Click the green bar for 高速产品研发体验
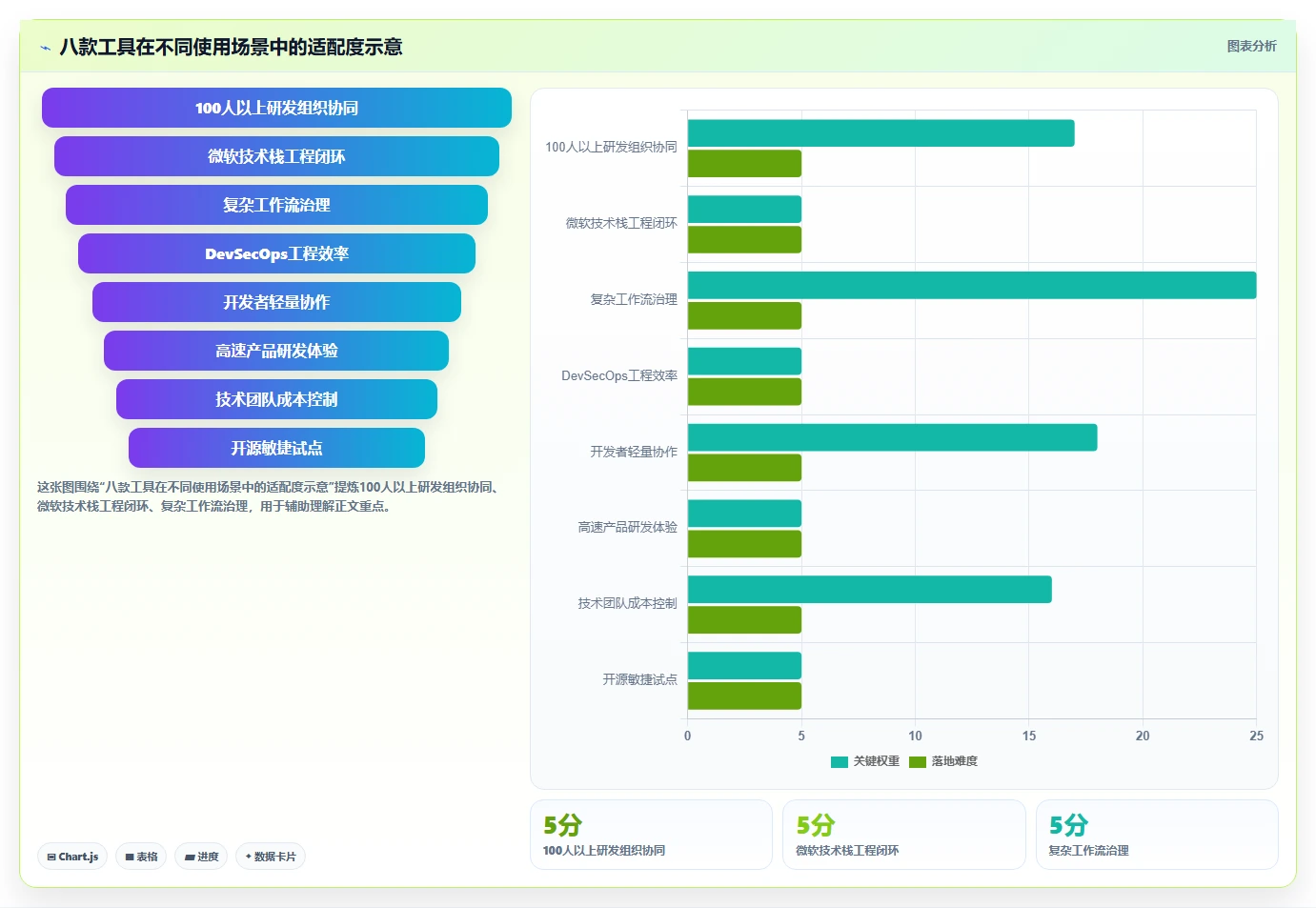This screenshot has height=908, width=1316. coord(744,544)
